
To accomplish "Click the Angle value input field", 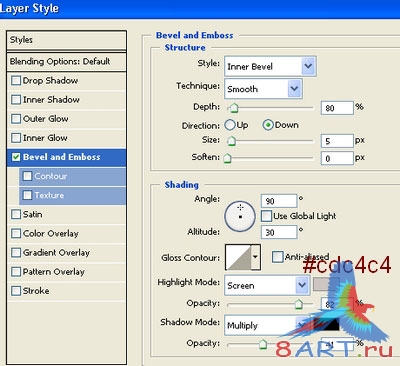I will [279, 201].
